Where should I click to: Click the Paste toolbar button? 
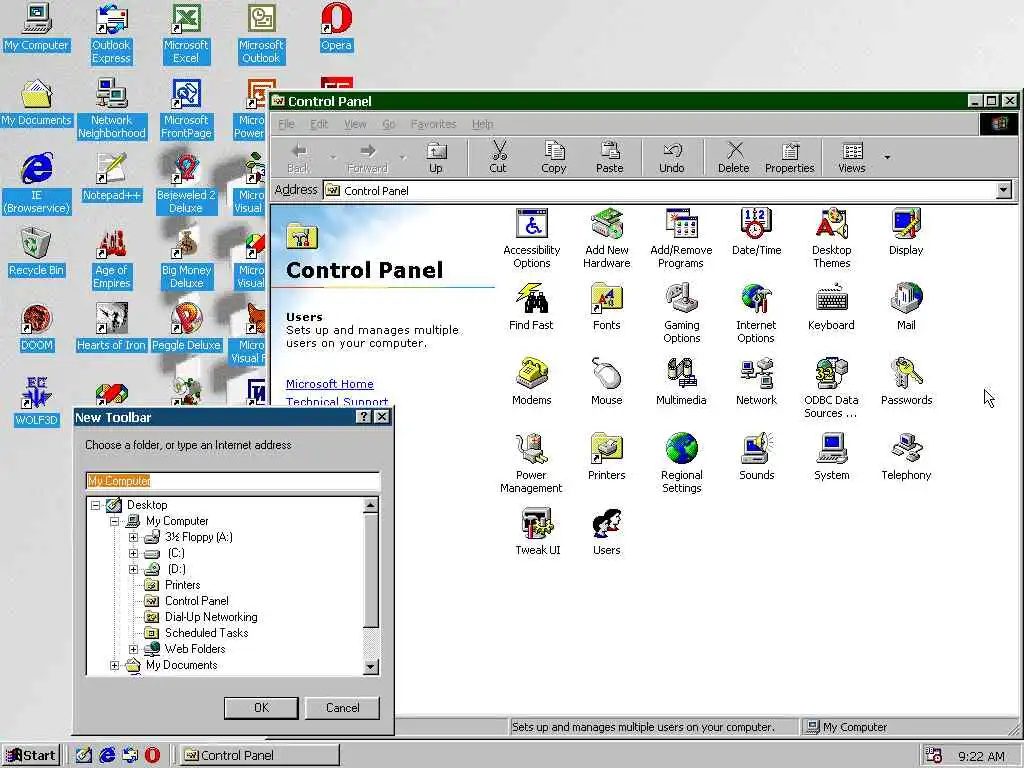pyautogui.click(x=609, y=157)
